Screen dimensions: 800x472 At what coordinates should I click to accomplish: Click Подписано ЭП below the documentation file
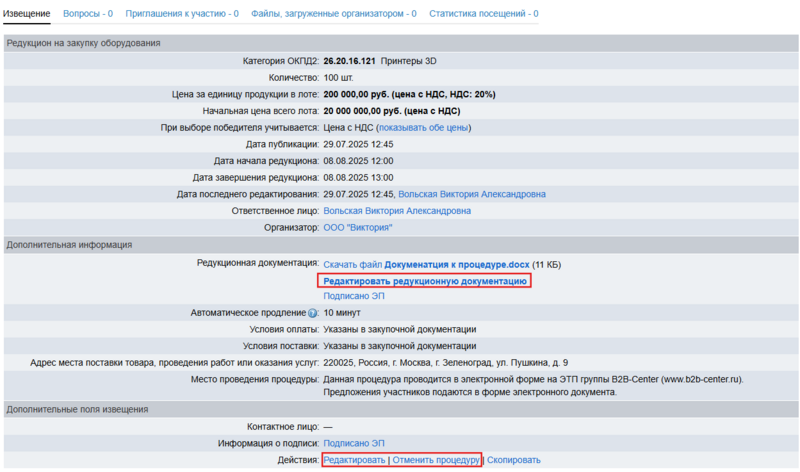(x=353, y=297)
